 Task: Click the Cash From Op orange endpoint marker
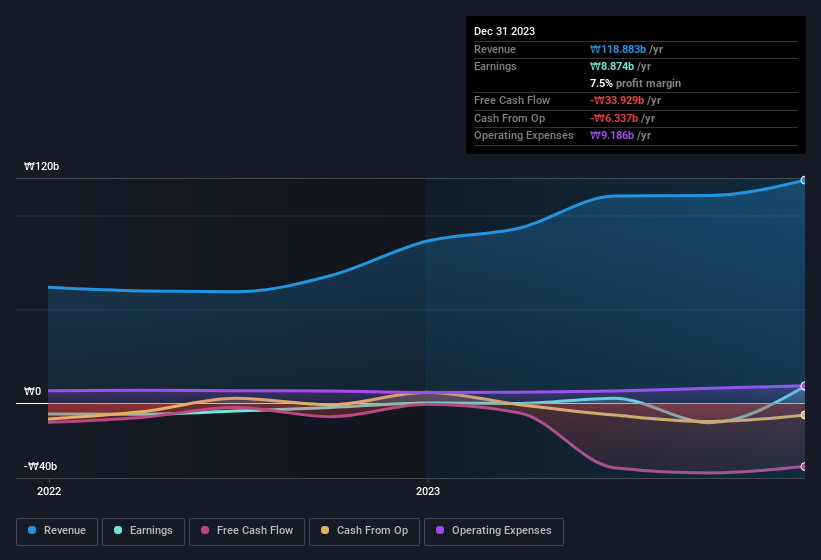pyautogui.click(x=804, y=415)
